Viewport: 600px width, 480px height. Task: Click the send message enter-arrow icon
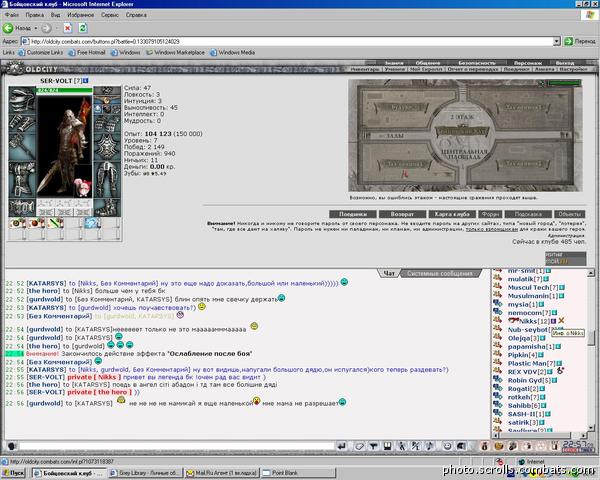[342, 446]
